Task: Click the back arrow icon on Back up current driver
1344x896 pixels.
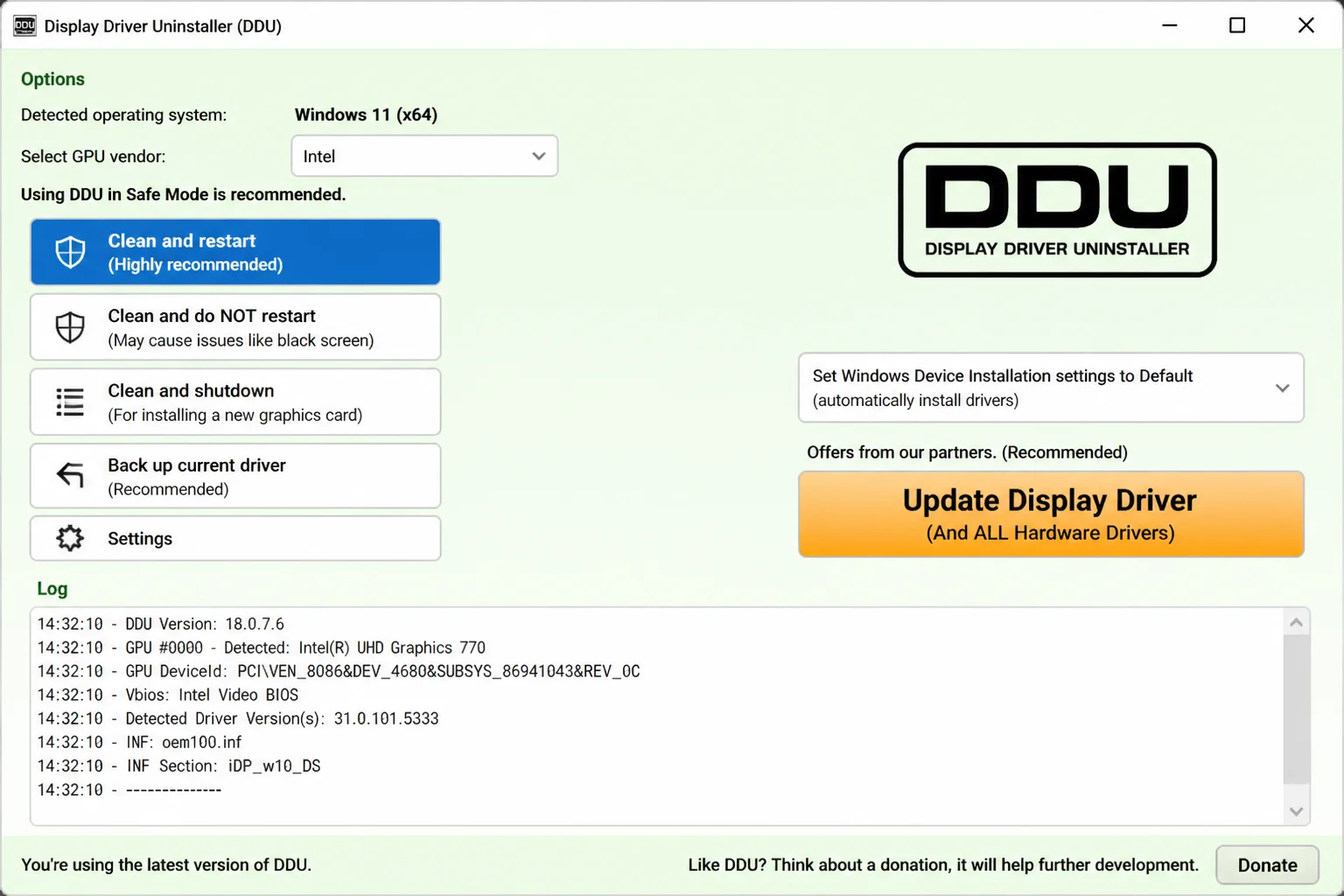Action: click(x=70, y=475)
